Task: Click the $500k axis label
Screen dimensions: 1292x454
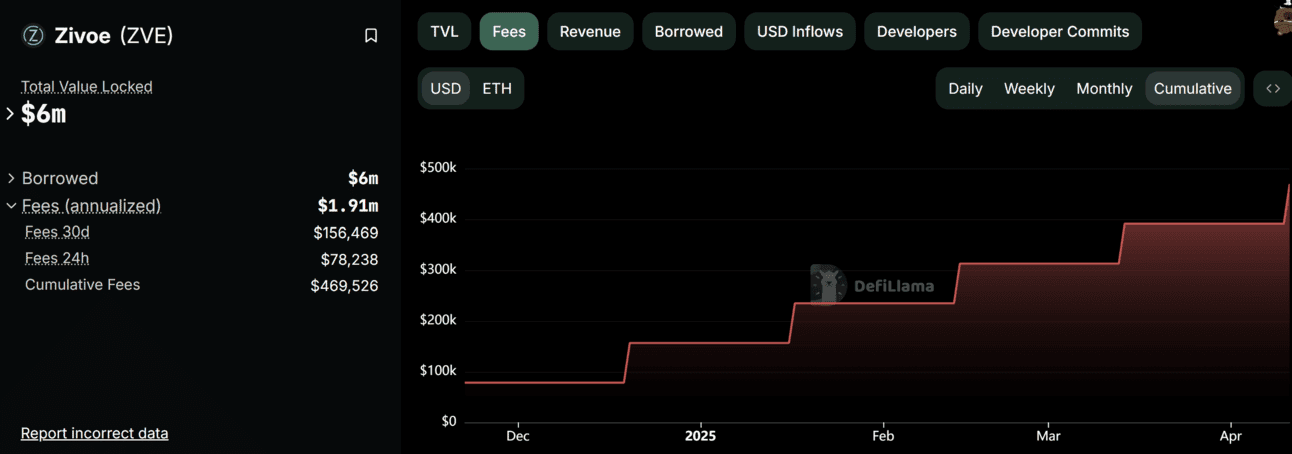Action: coord(437,168)
